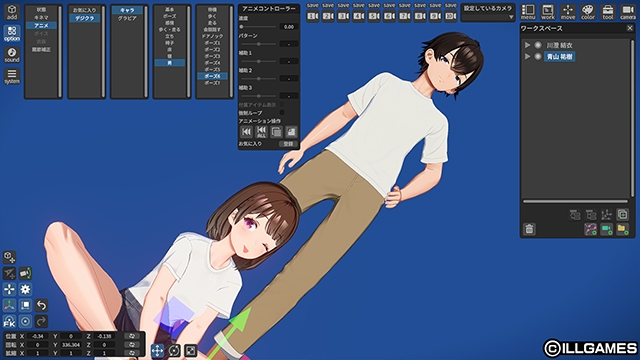Click the duplicate object icon in Workspace
This screenshot has height=360, width=640.
pos(622,214)
